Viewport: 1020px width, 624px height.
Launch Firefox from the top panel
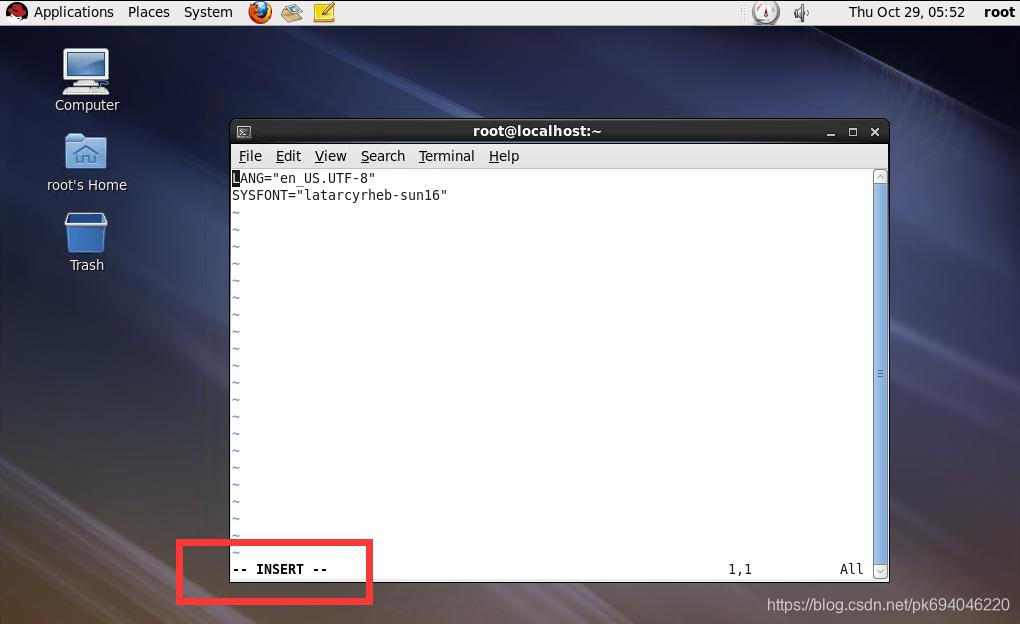pos(260,12)
